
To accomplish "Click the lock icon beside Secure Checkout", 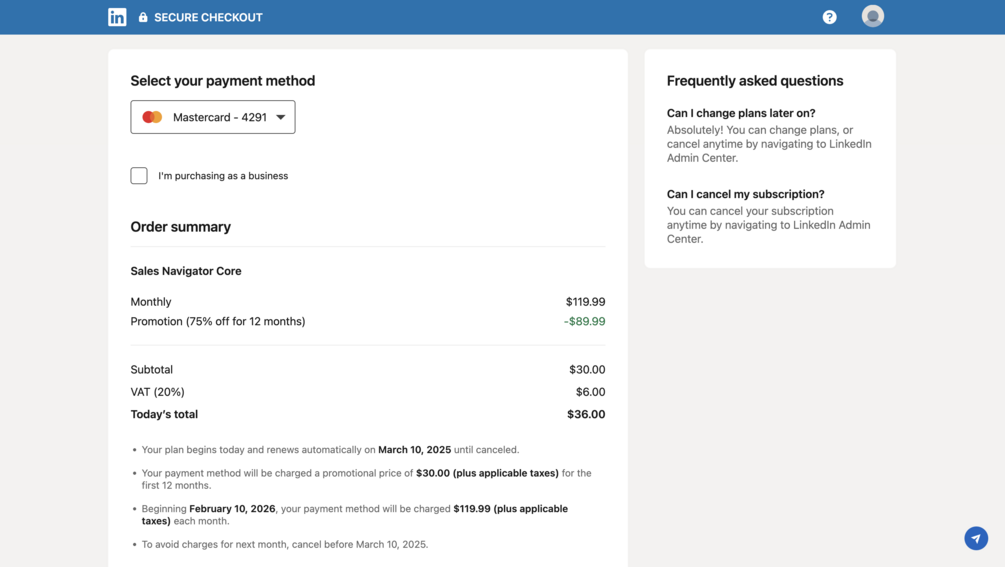I will (143, 17).
